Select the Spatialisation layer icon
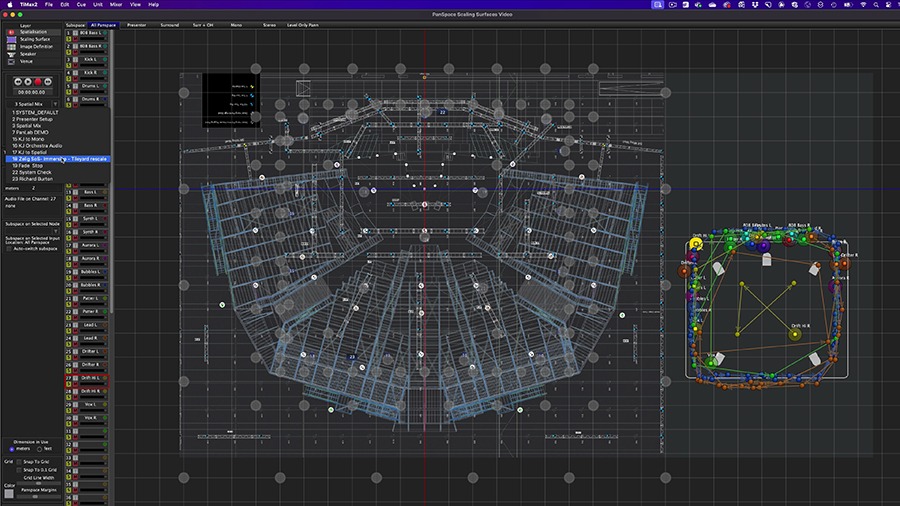Image resolution: width=900 pixels, height=506 pixels. pyautogui.click(x=12, y=32)
